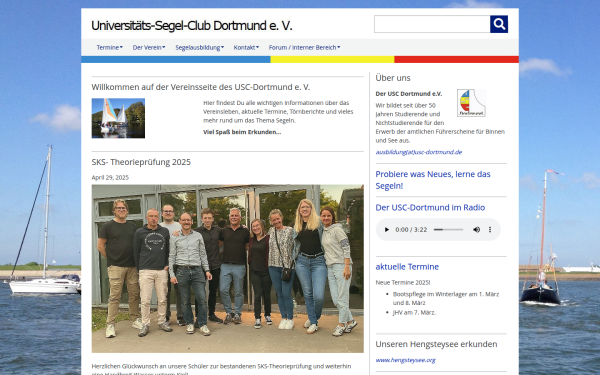Click the audio time display 0:00 / 3:22
The width and height of the screenshot is (600, 375).
(x=411, y=230)
